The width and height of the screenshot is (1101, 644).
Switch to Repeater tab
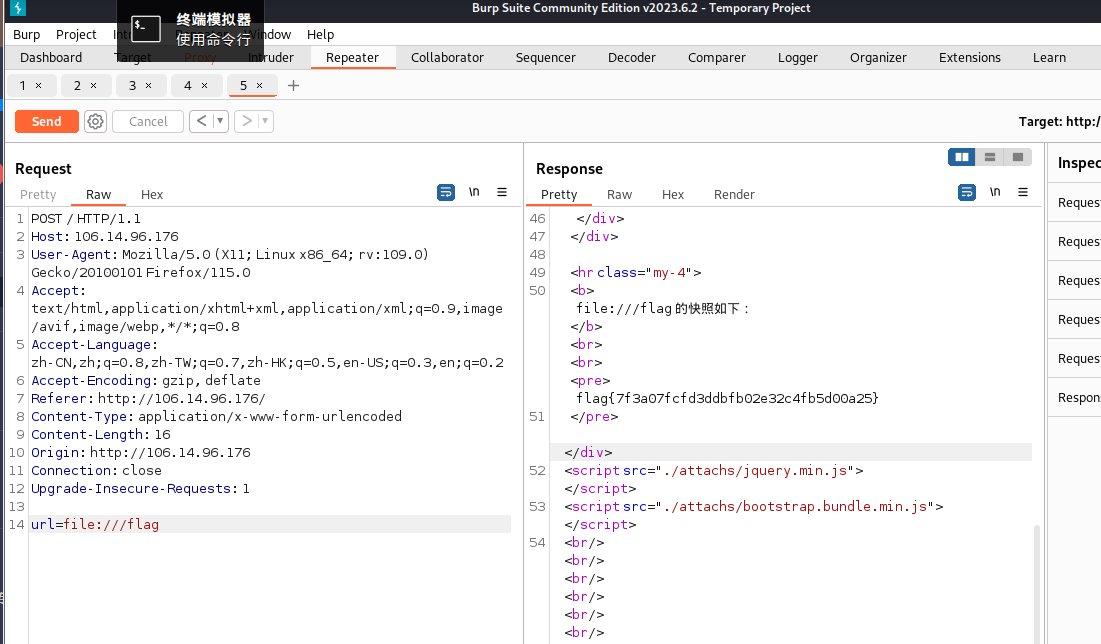(x=352, y=58)
